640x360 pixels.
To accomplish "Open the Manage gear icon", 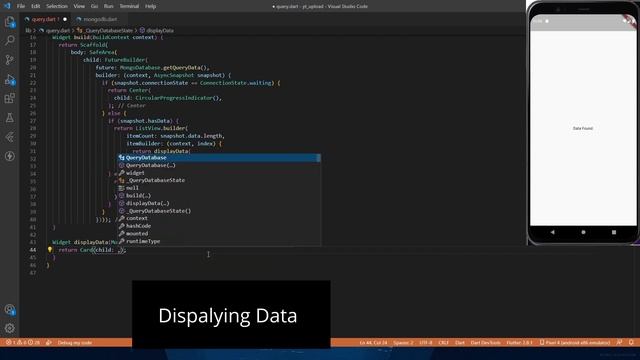I will click(9, 328).
